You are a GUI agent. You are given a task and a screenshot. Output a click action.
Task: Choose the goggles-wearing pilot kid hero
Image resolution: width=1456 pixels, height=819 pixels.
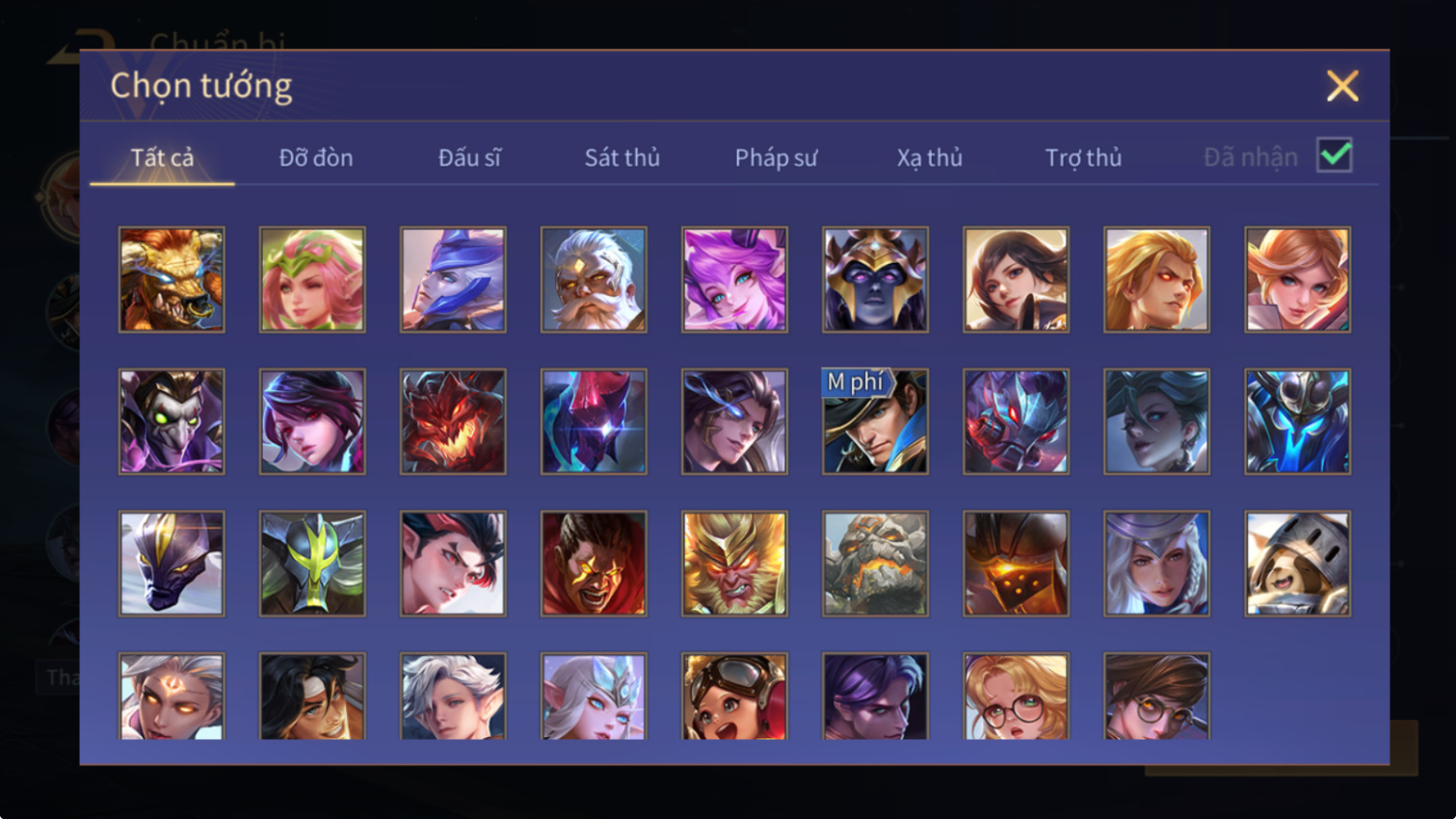734,696
